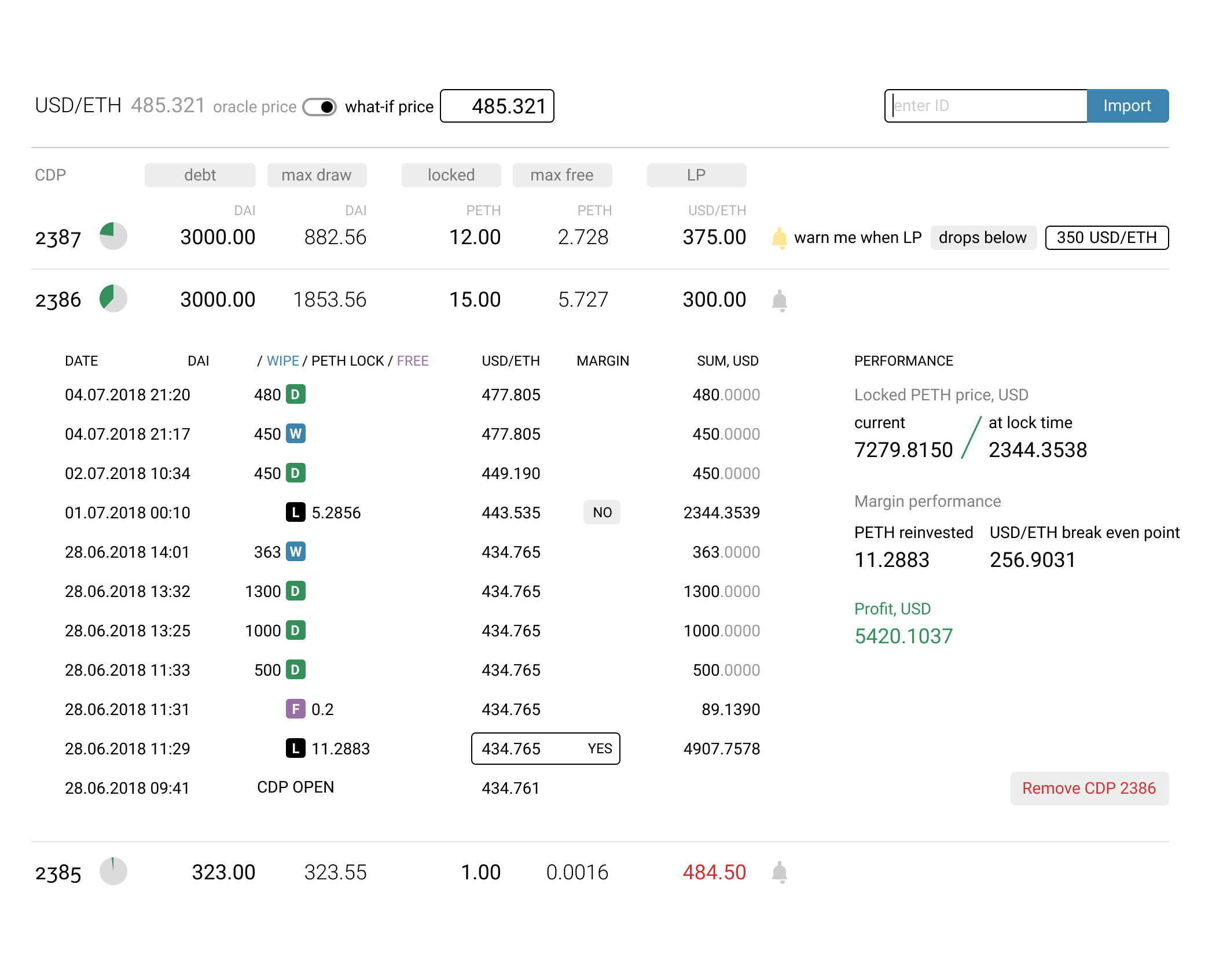Screen dimensions: 1212x980
Task: Toggle the YES margin flag at 434.765
Action: point(600,749)
